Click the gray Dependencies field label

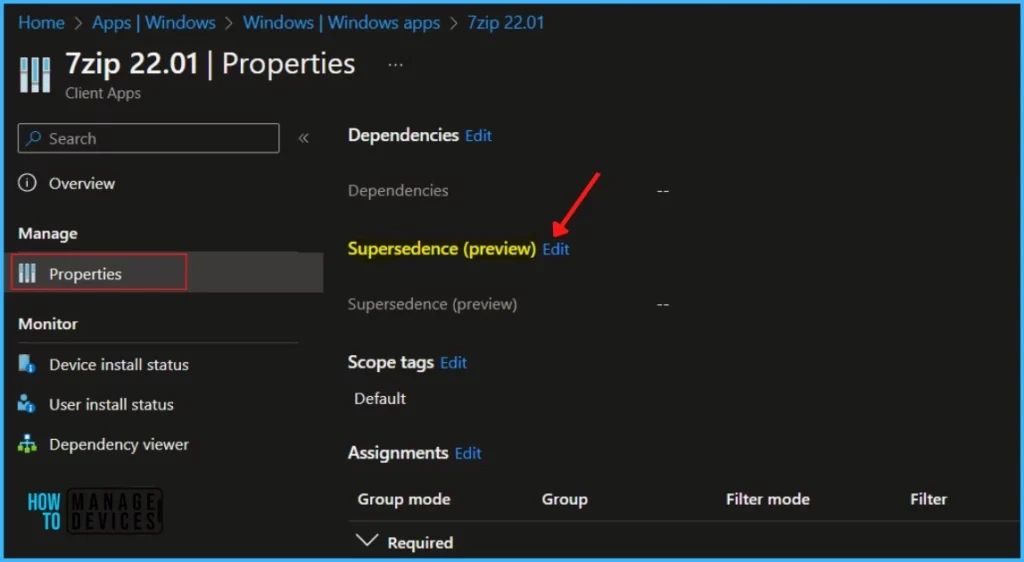pyautogui.click(x=398, y=191)
